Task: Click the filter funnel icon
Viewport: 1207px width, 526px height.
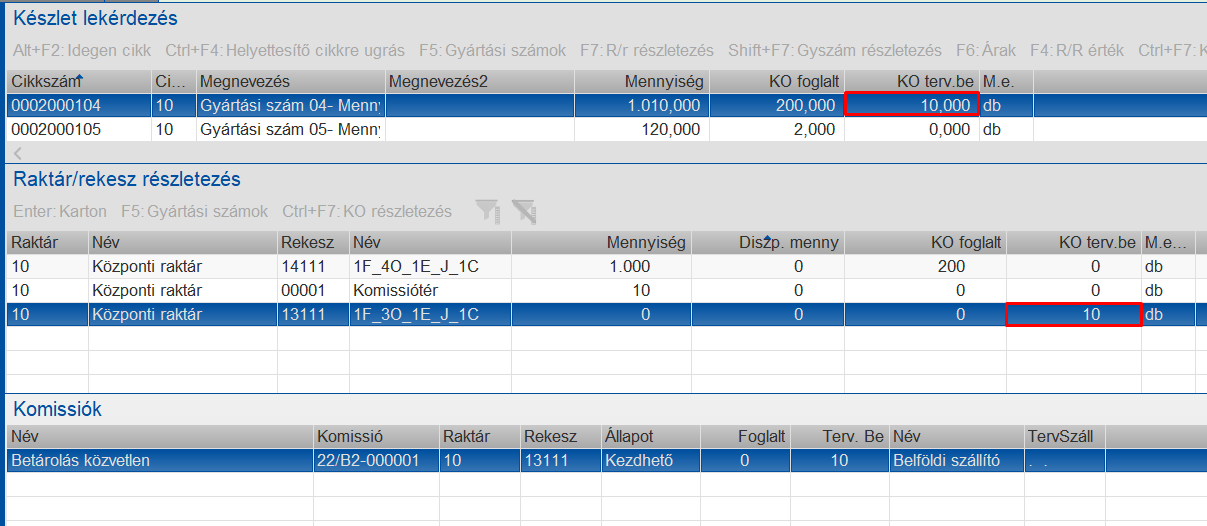Action: pos(487,211)
